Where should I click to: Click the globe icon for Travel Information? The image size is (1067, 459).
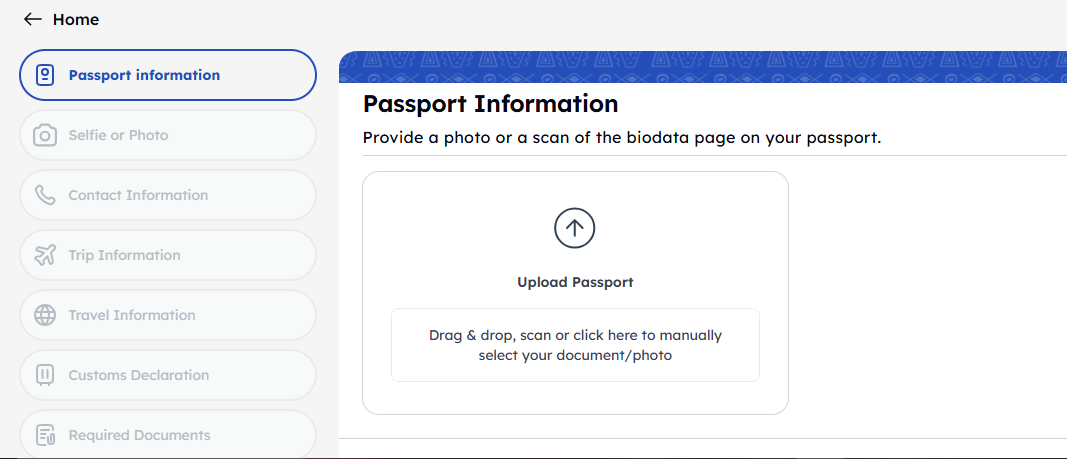click(x=45, y=315)
